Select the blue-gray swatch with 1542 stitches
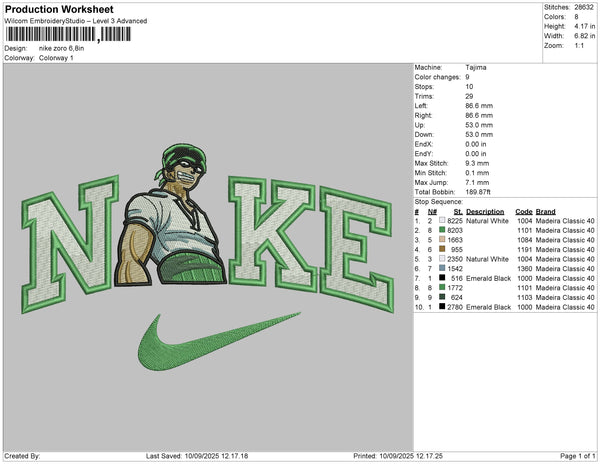600x464 pixels. pos(445,268)
